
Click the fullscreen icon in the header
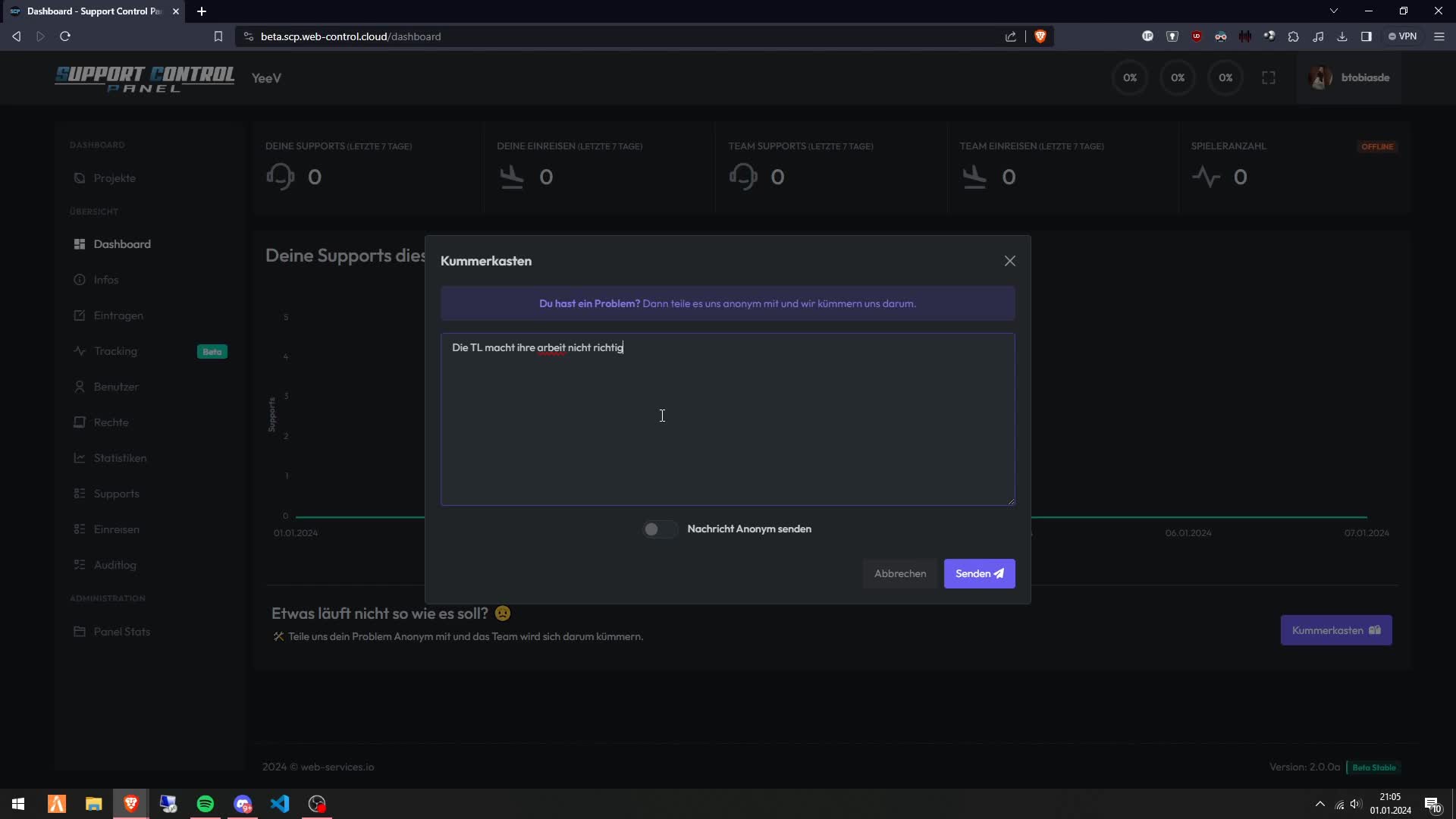[1268, 77]
